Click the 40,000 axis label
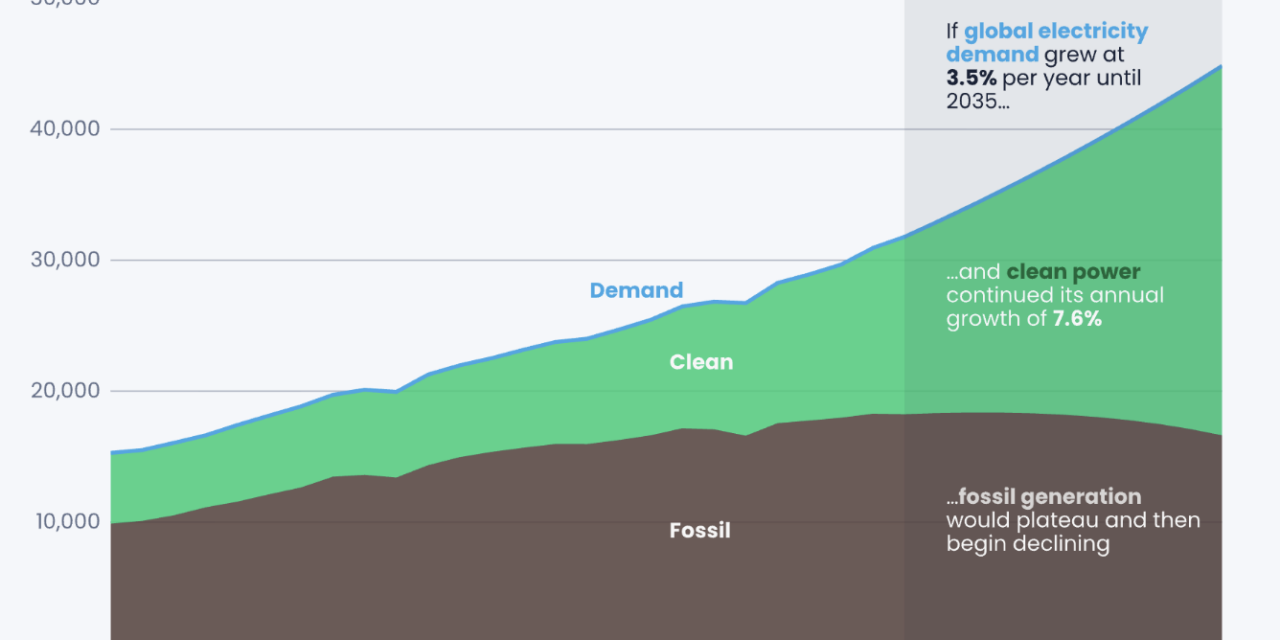Viewport: 1280px width, 640px height. [x=65, y=128]
